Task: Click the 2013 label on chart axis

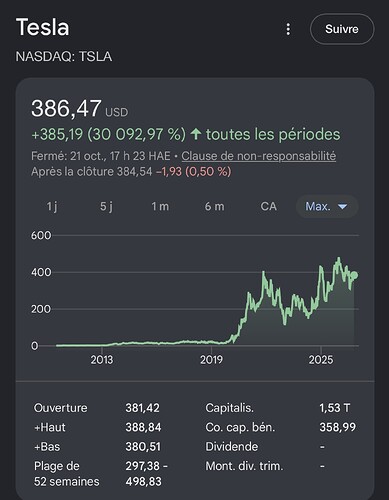Action: coord(102,360)
